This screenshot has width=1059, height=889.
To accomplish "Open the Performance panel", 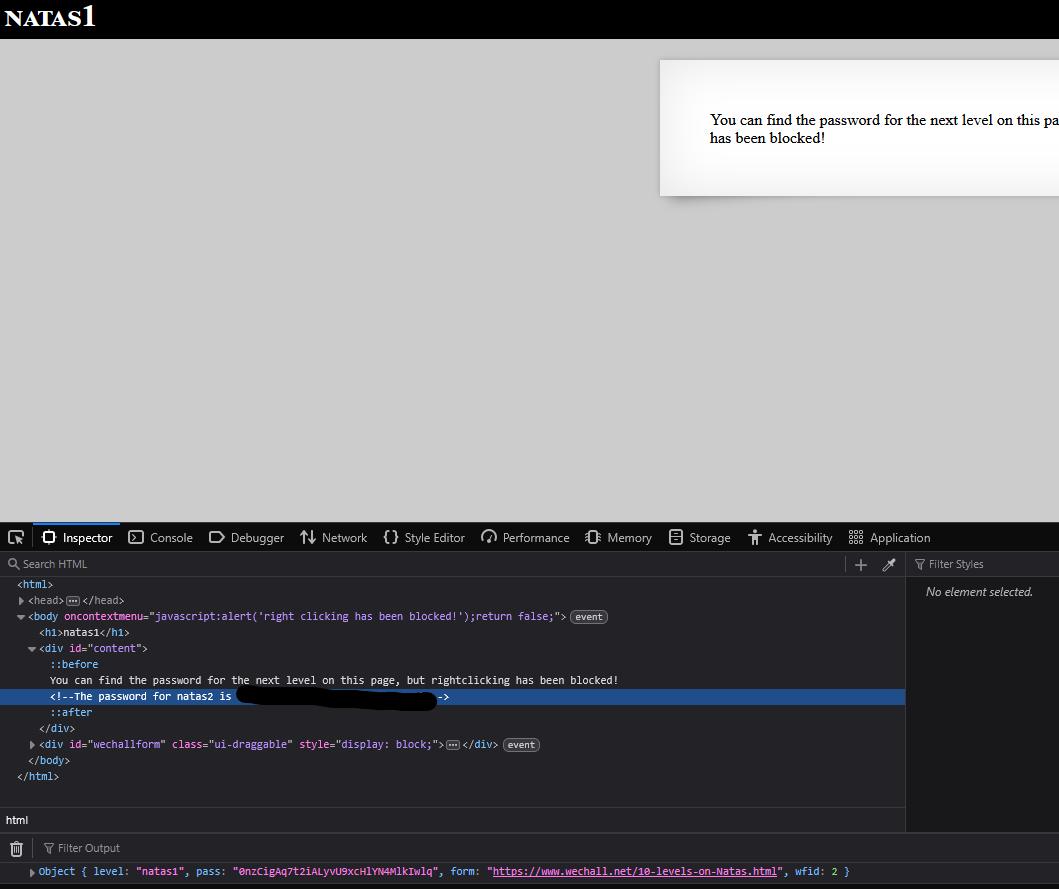I will click(x=525, y=538).
